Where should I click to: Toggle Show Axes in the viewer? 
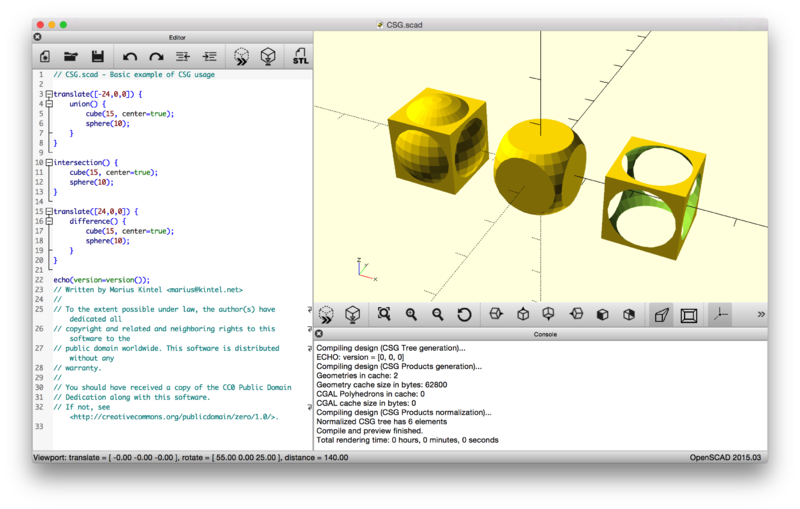point(720,315)
